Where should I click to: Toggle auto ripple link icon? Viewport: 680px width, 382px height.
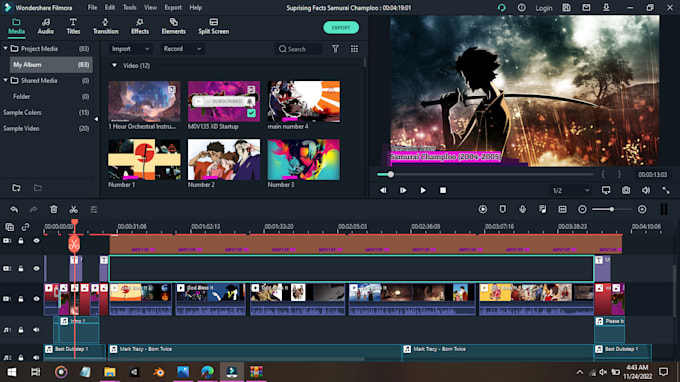(x=26, y=227)
